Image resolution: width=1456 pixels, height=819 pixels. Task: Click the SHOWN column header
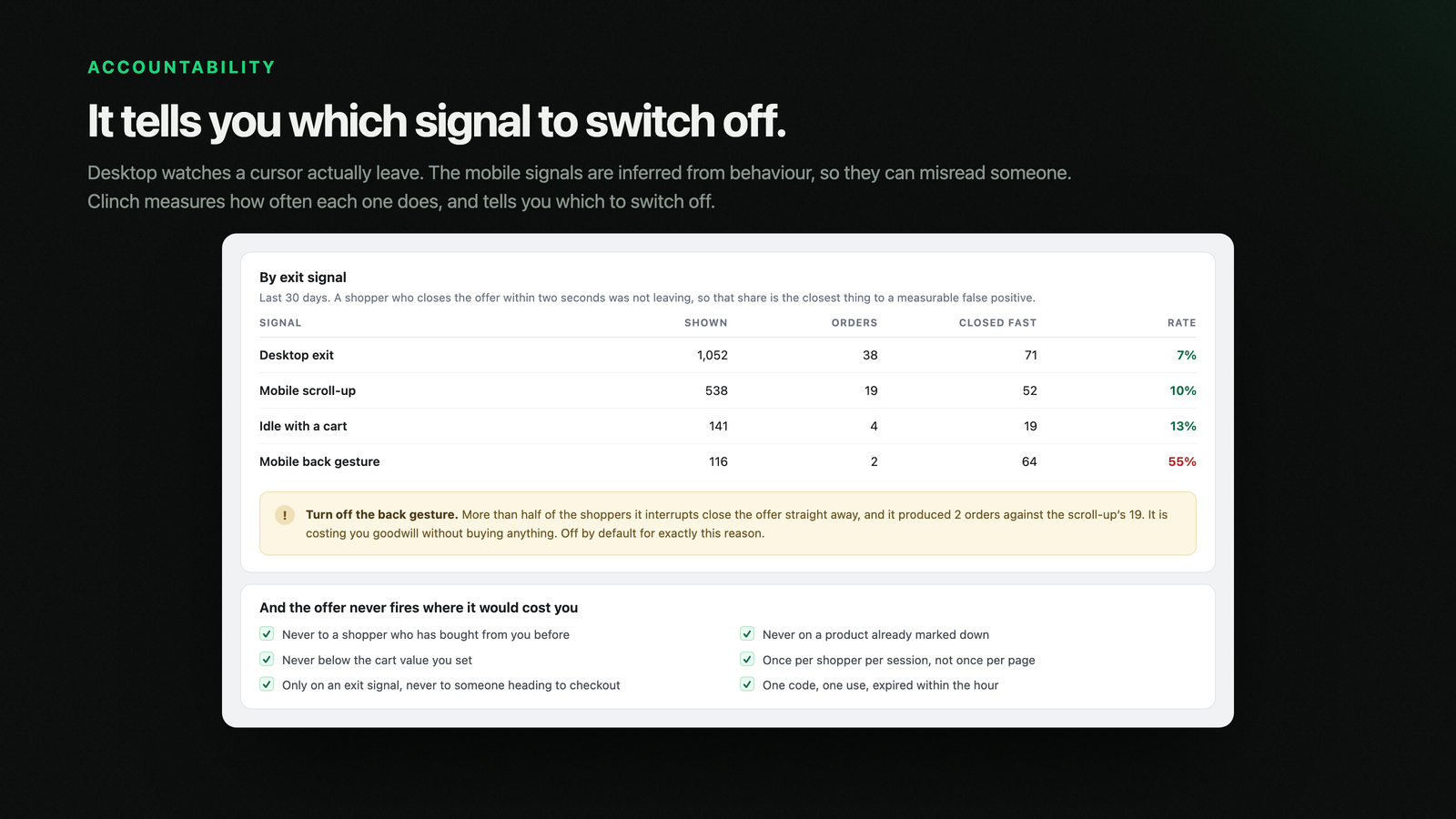[706, 323]
